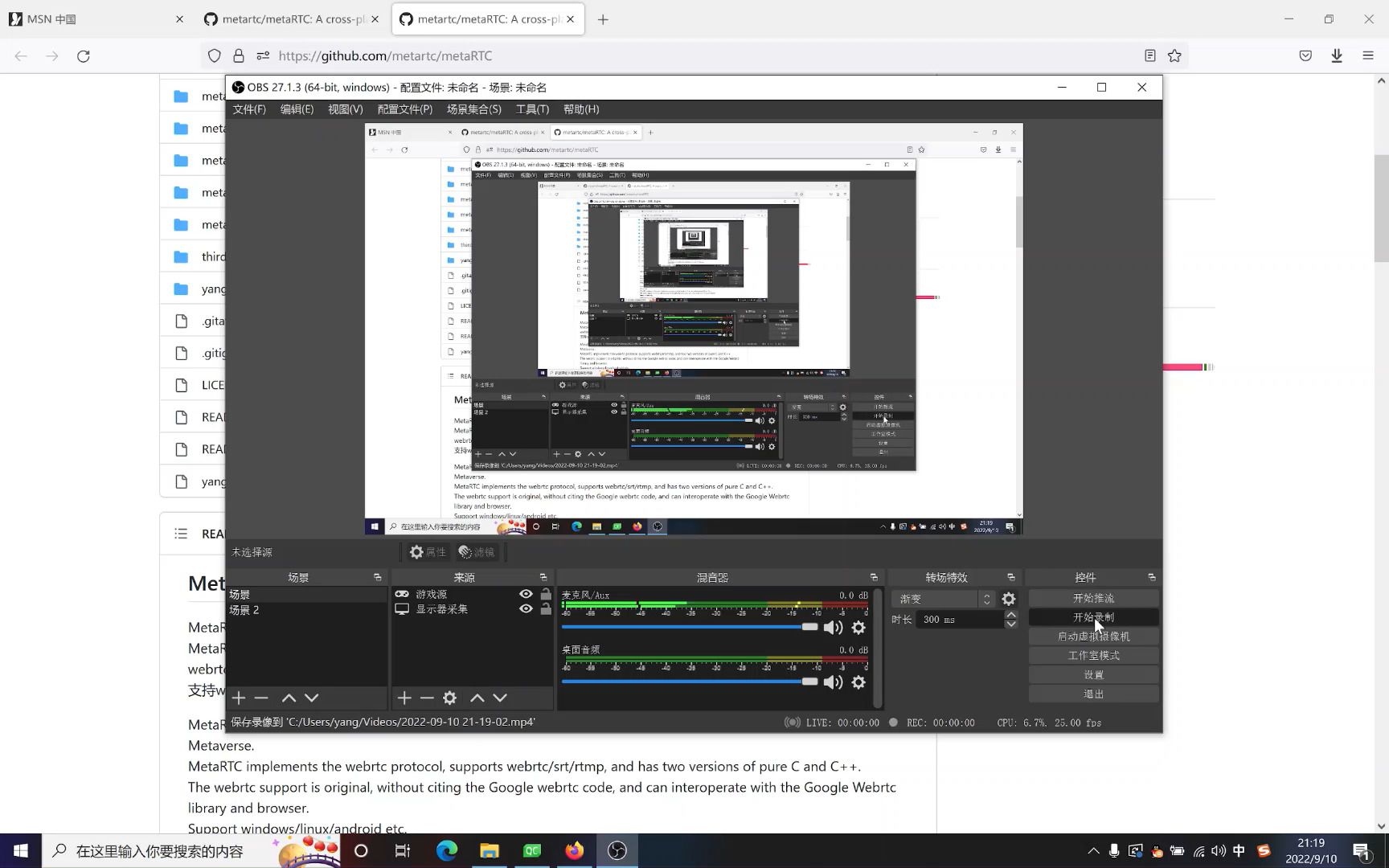Open Firefox application hamburger menu
Image resolution: width=1389 pixels, height=868 pixels.
[1368, 55]
